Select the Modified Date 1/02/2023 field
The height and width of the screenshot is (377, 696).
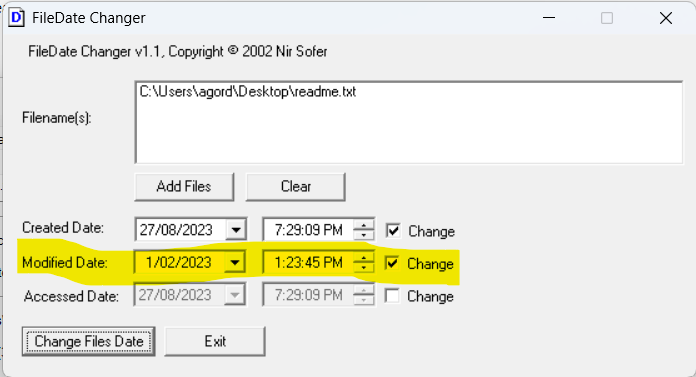point(180,263)
